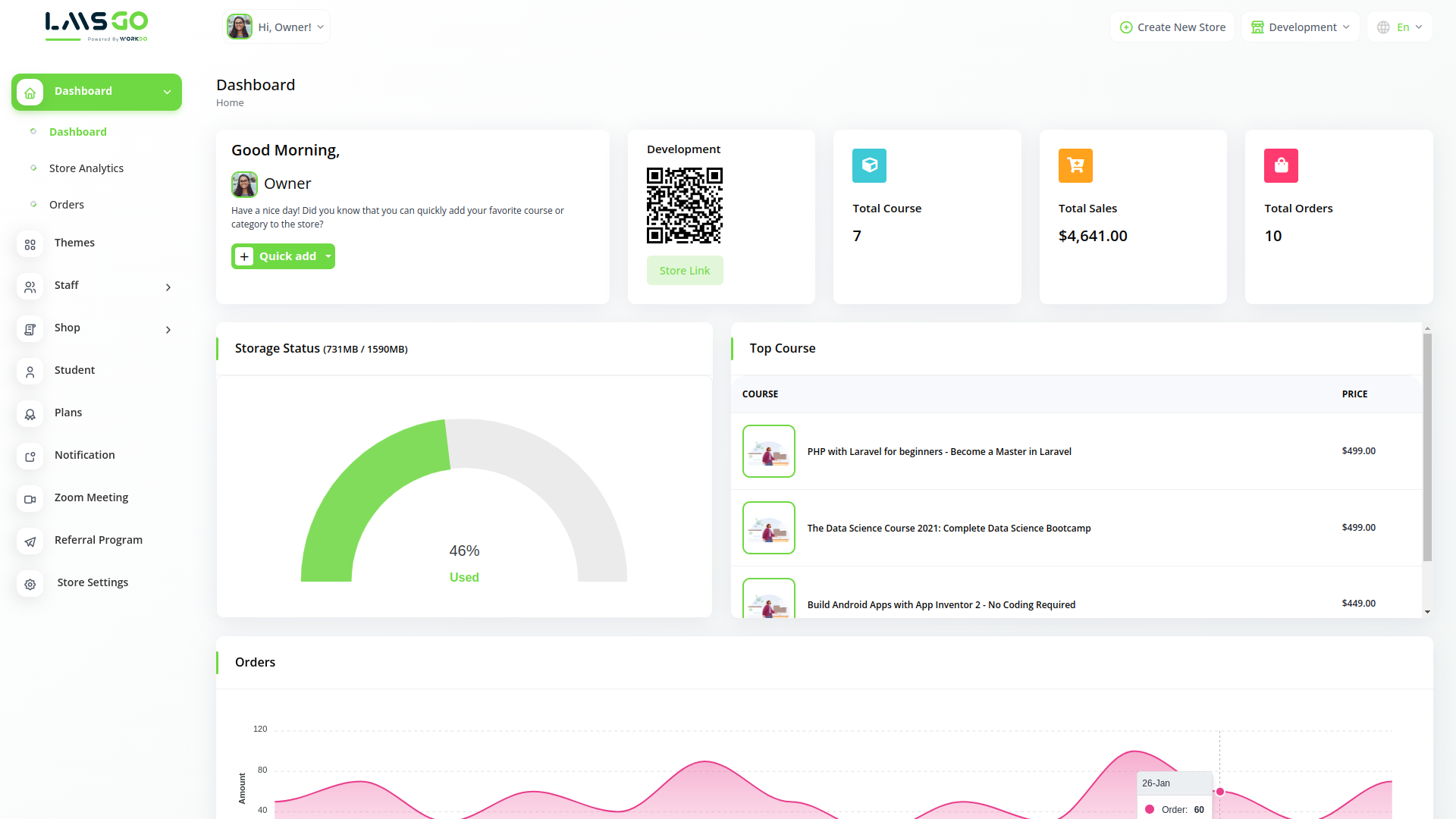Click the Total Orders bag icon
The image size is (1456, 819).
click(x=1280, y=165)
